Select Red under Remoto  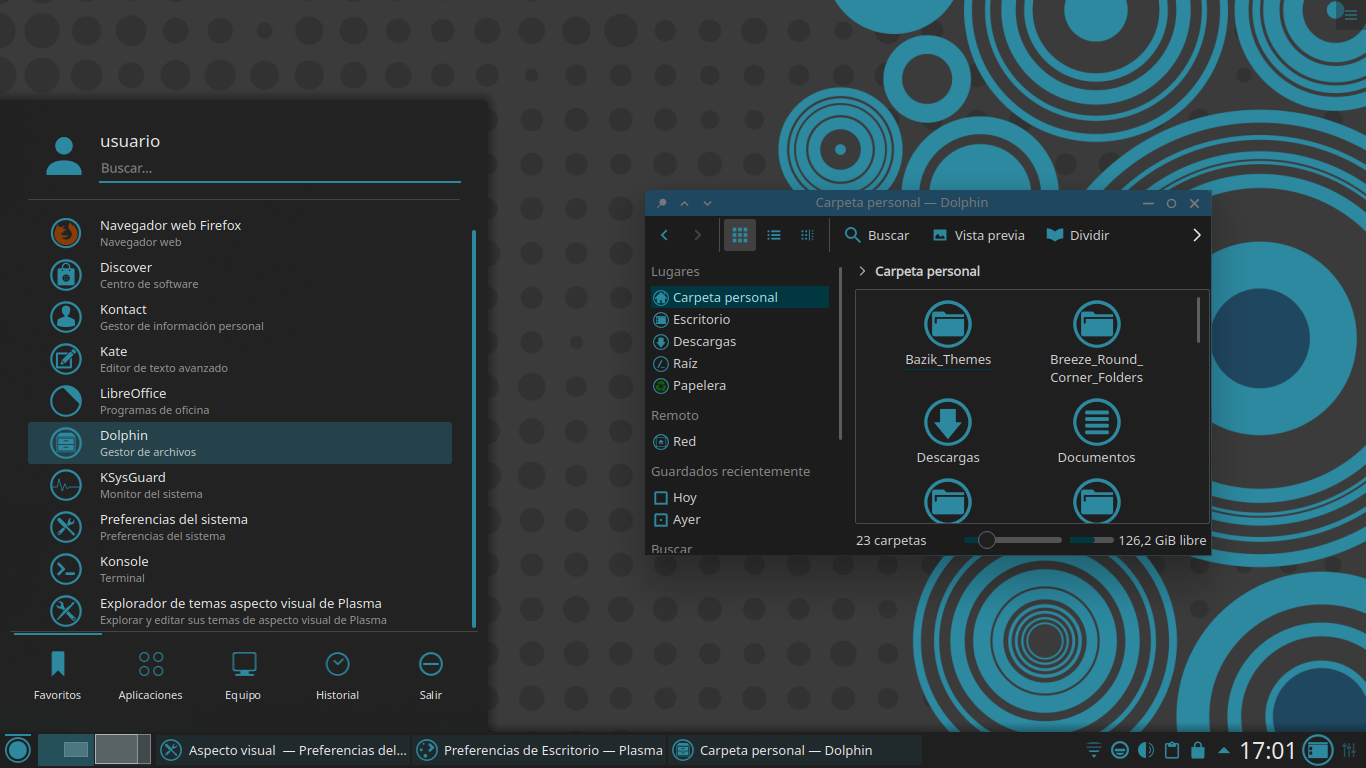739,441
